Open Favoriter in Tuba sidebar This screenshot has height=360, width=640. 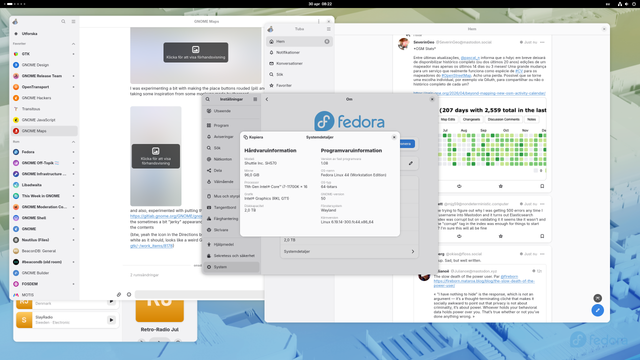point(299,86)
